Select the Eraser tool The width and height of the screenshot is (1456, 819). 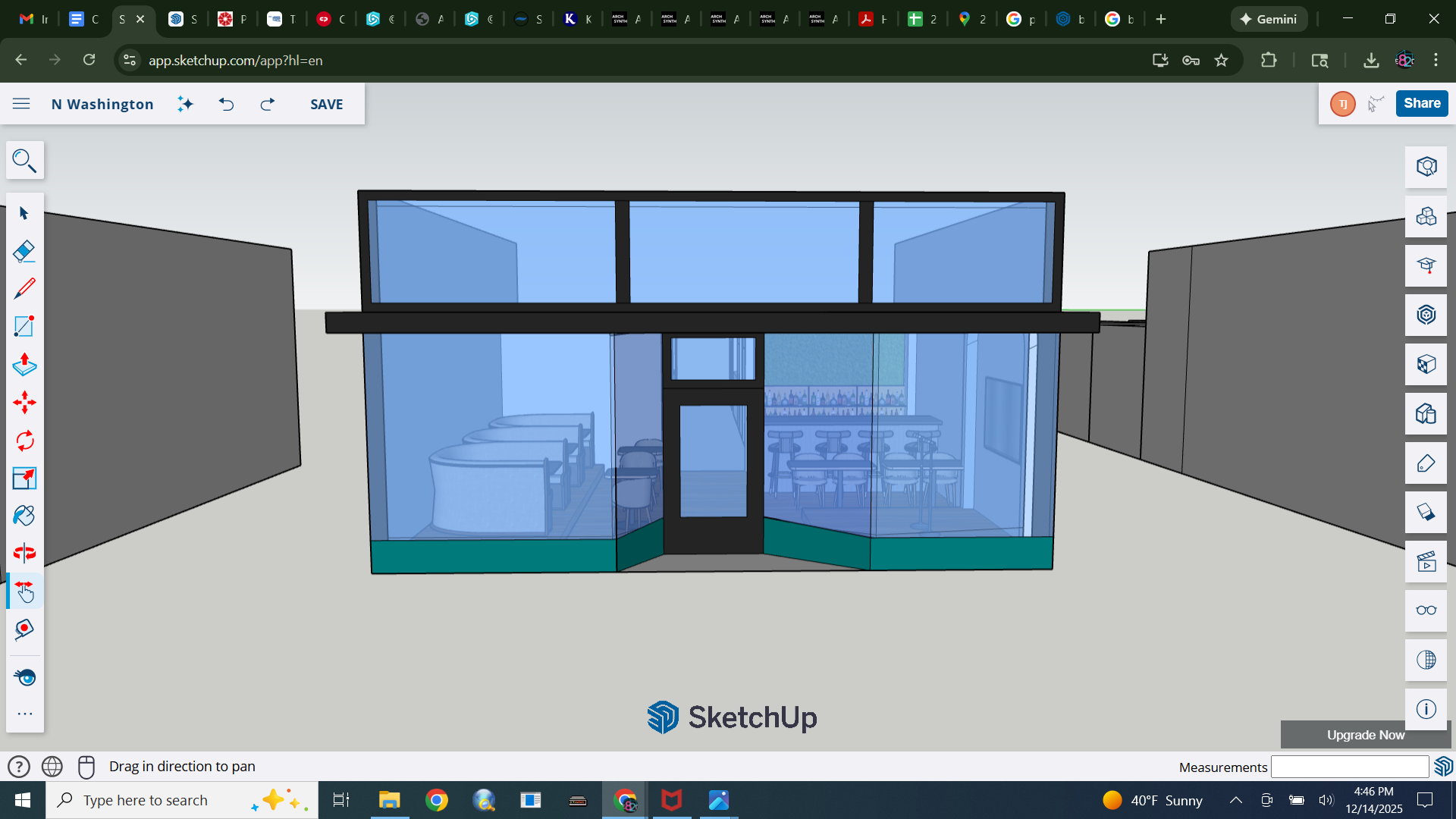24,251
